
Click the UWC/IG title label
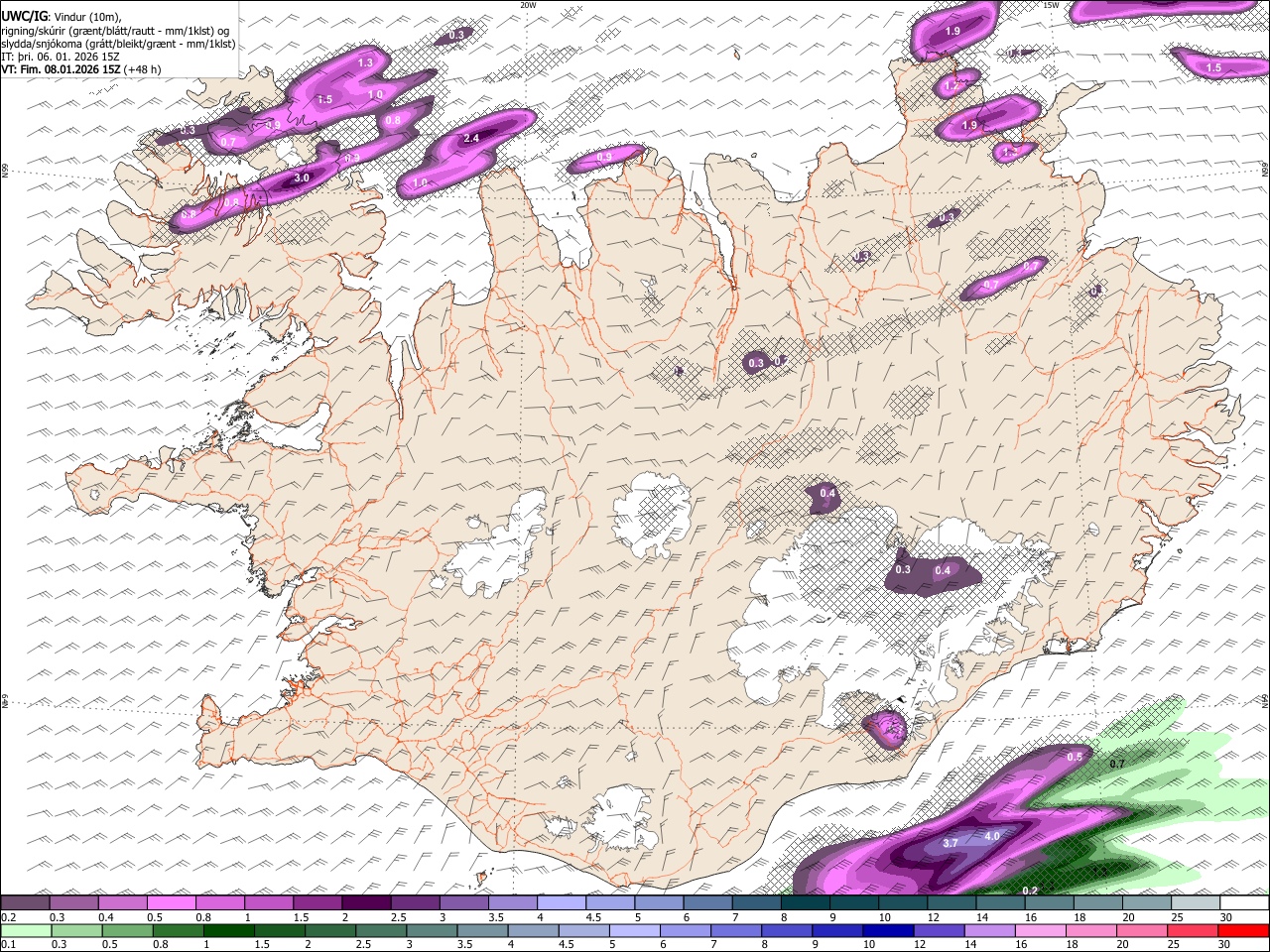(23, 16)
